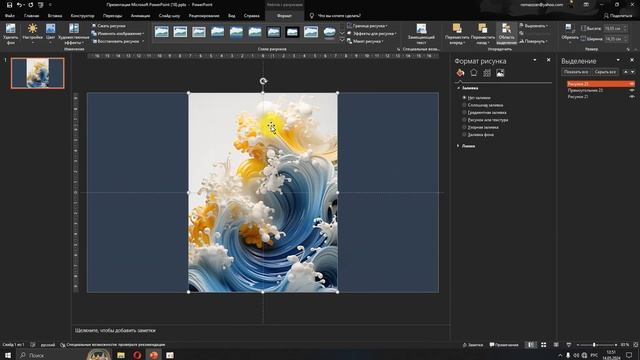Toggle eye icon of the highlighted orange row
Viewport: 640px width, 360px height.
pos(631,84)
